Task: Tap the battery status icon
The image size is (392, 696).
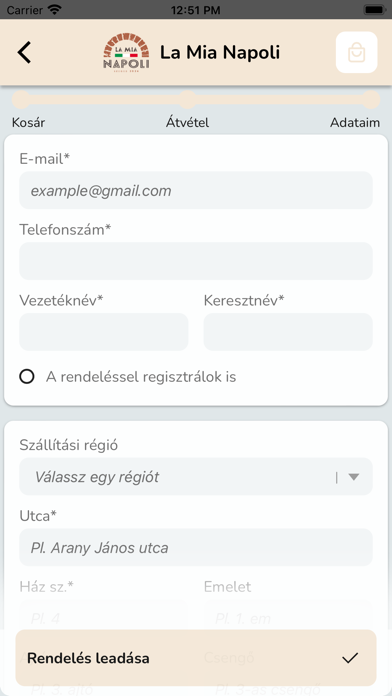Action: [x=375, y=10]
